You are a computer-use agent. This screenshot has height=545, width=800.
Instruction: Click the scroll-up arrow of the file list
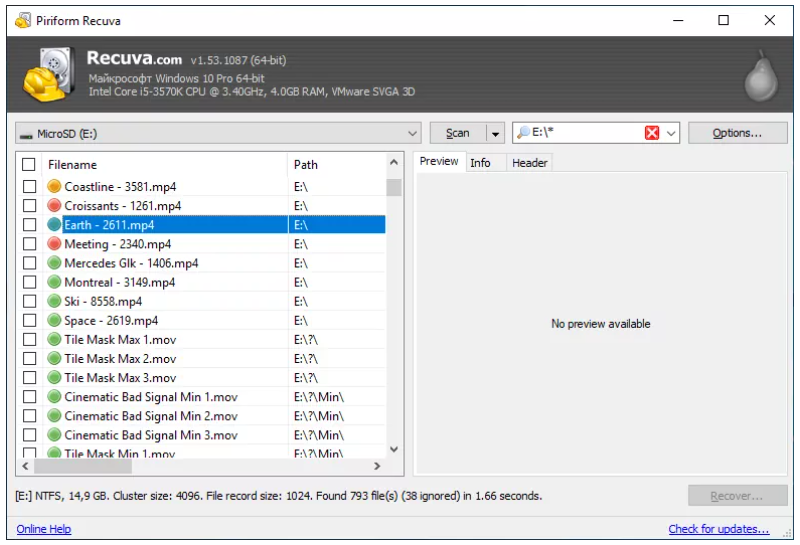coord(394,162)
